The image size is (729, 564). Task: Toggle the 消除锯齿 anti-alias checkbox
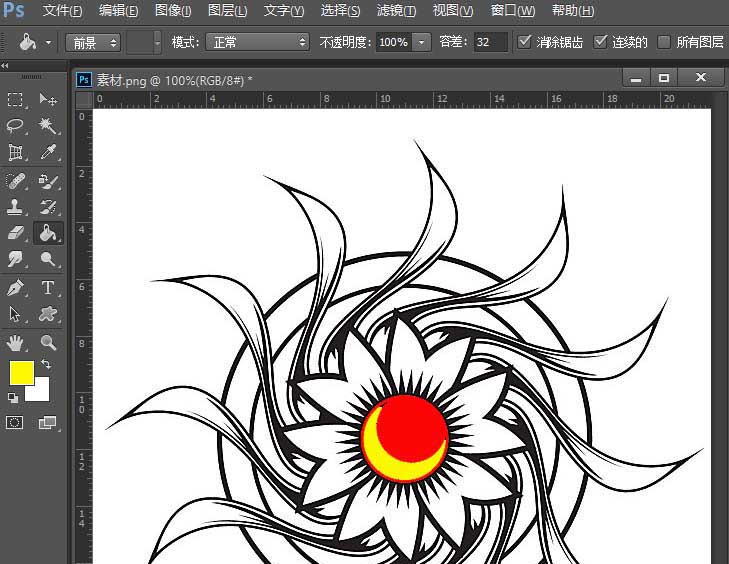[x=525, y=42]
